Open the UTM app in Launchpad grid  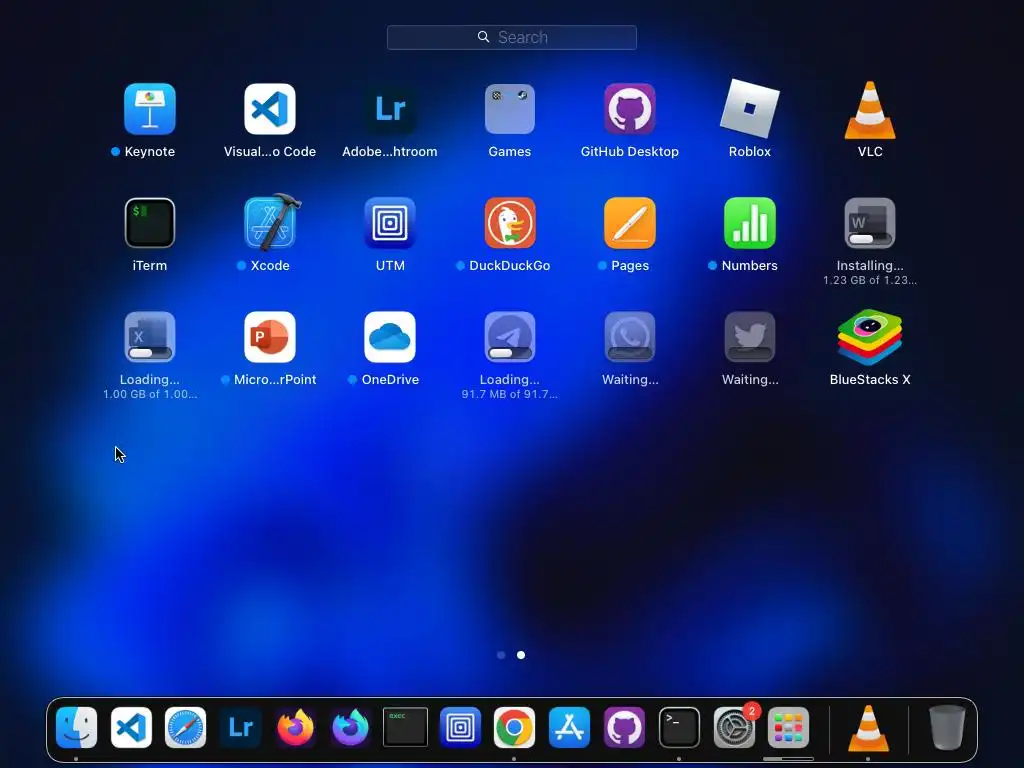click(390, 223)
